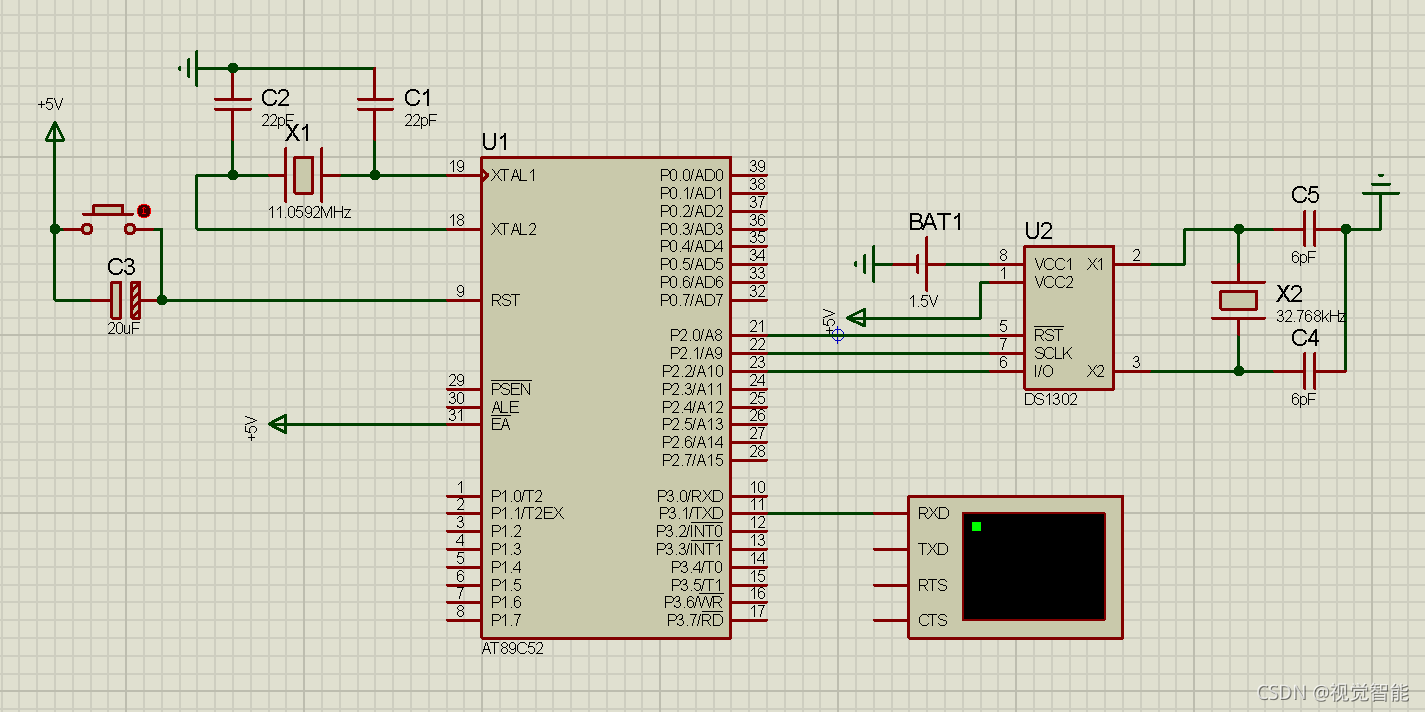Click the I/O pin label on DS1302
The image size is (1425, 712).
click(x=1044, y=371)
